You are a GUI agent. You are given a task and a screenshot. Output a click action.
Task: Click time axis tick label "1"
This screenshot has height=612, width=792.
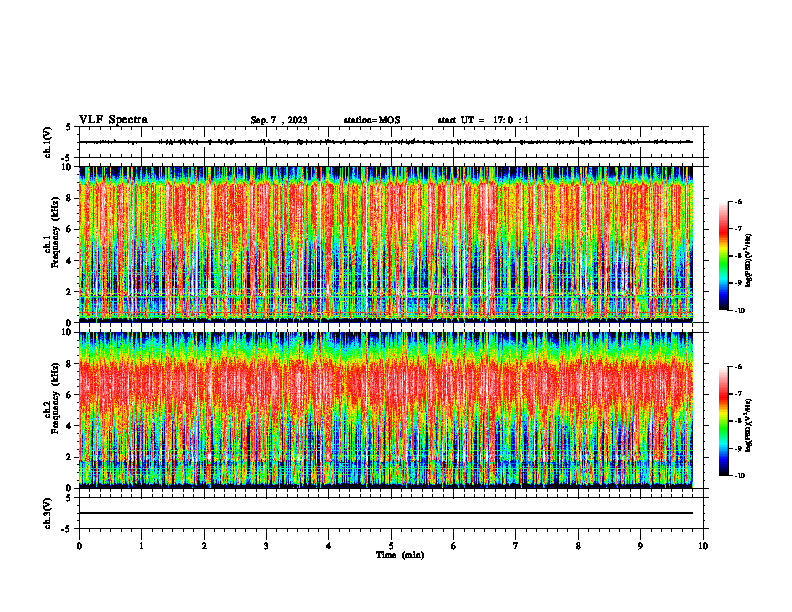point(141,546)
